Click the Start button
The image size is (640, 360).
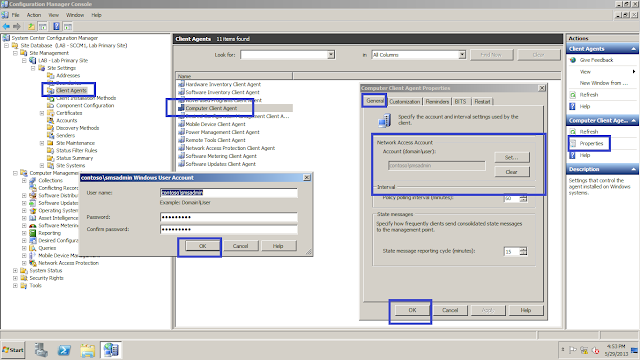(13, 350)
